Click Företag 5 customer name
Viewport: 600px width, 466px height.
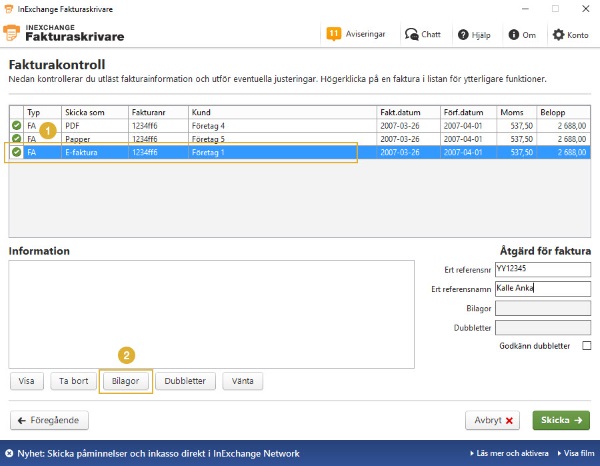coord(208,139)
